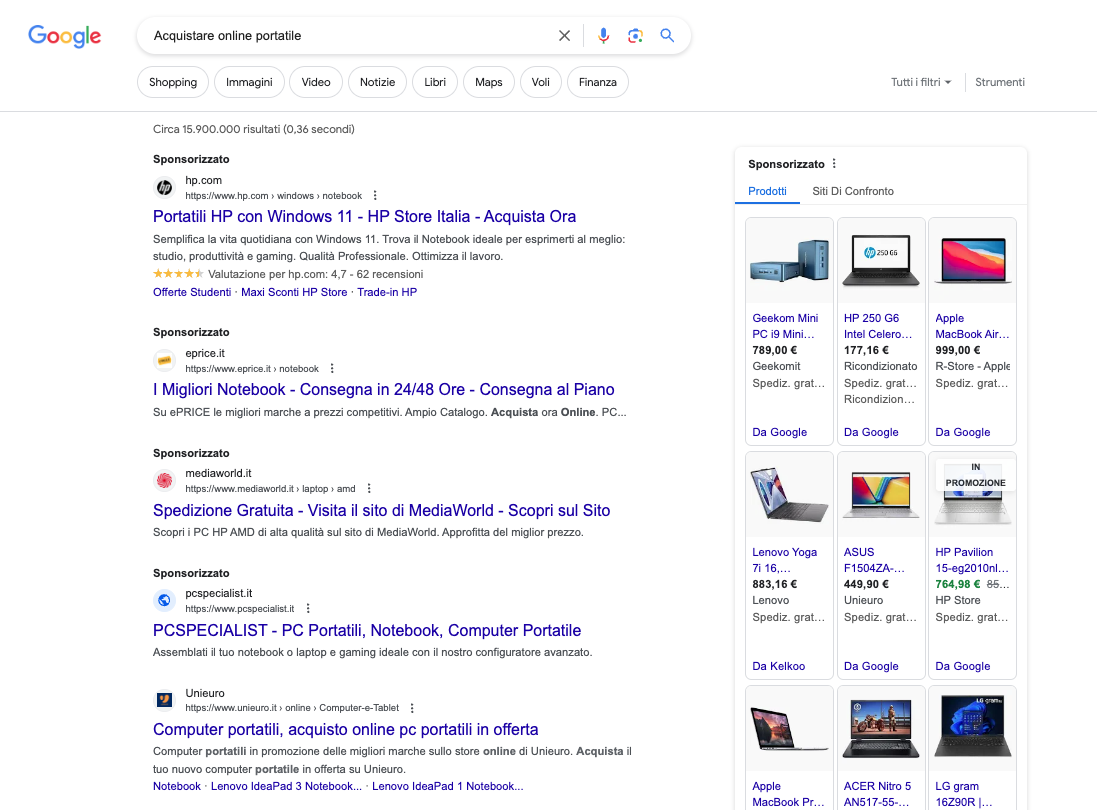
Task: Expand the Tutti i filtri dropdown
Action: 921,82
